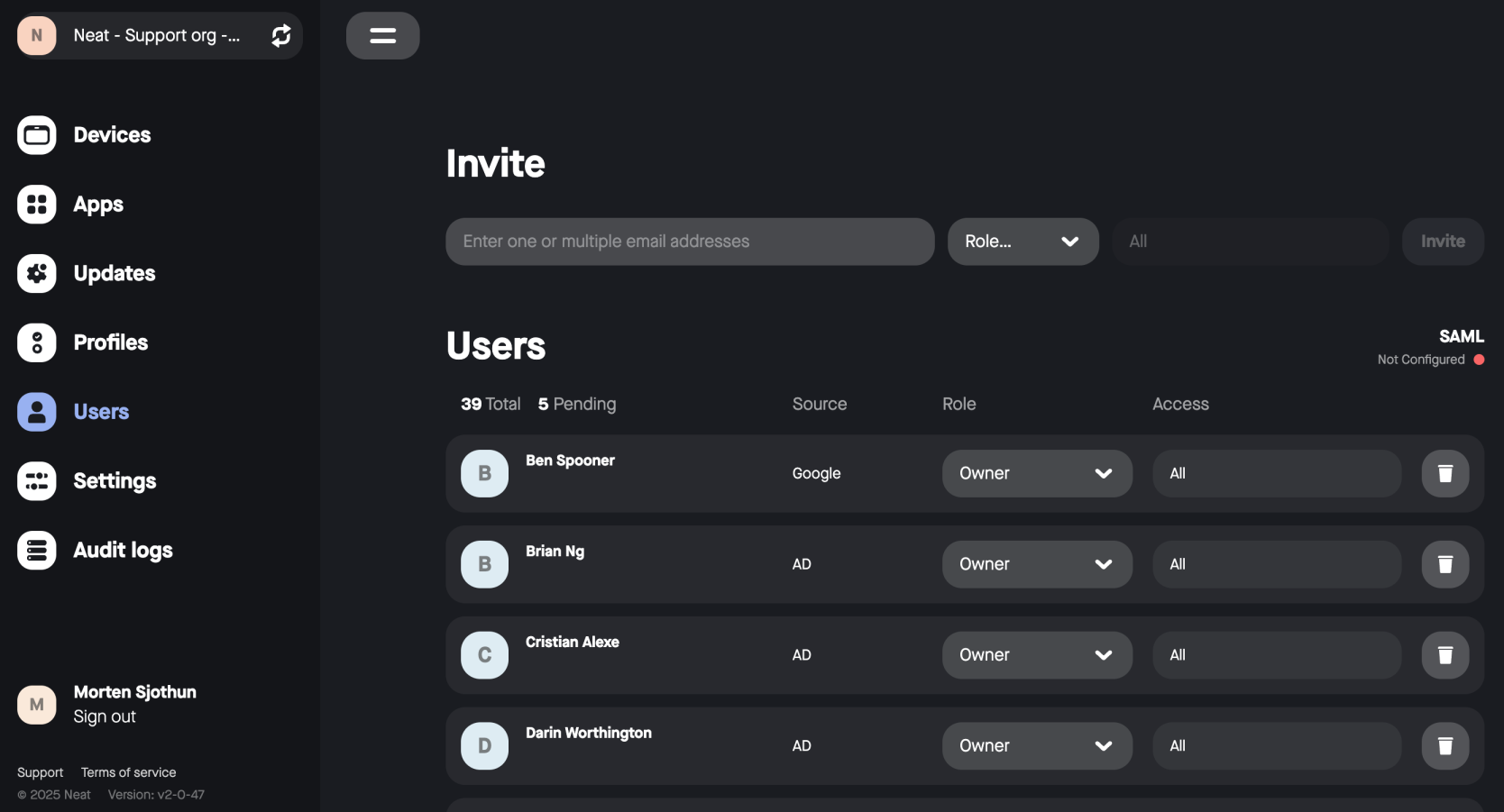Select the Apps icon in the sidebar
The image size is (1504, 812).
pyautogui.click(x=36, y=204)
